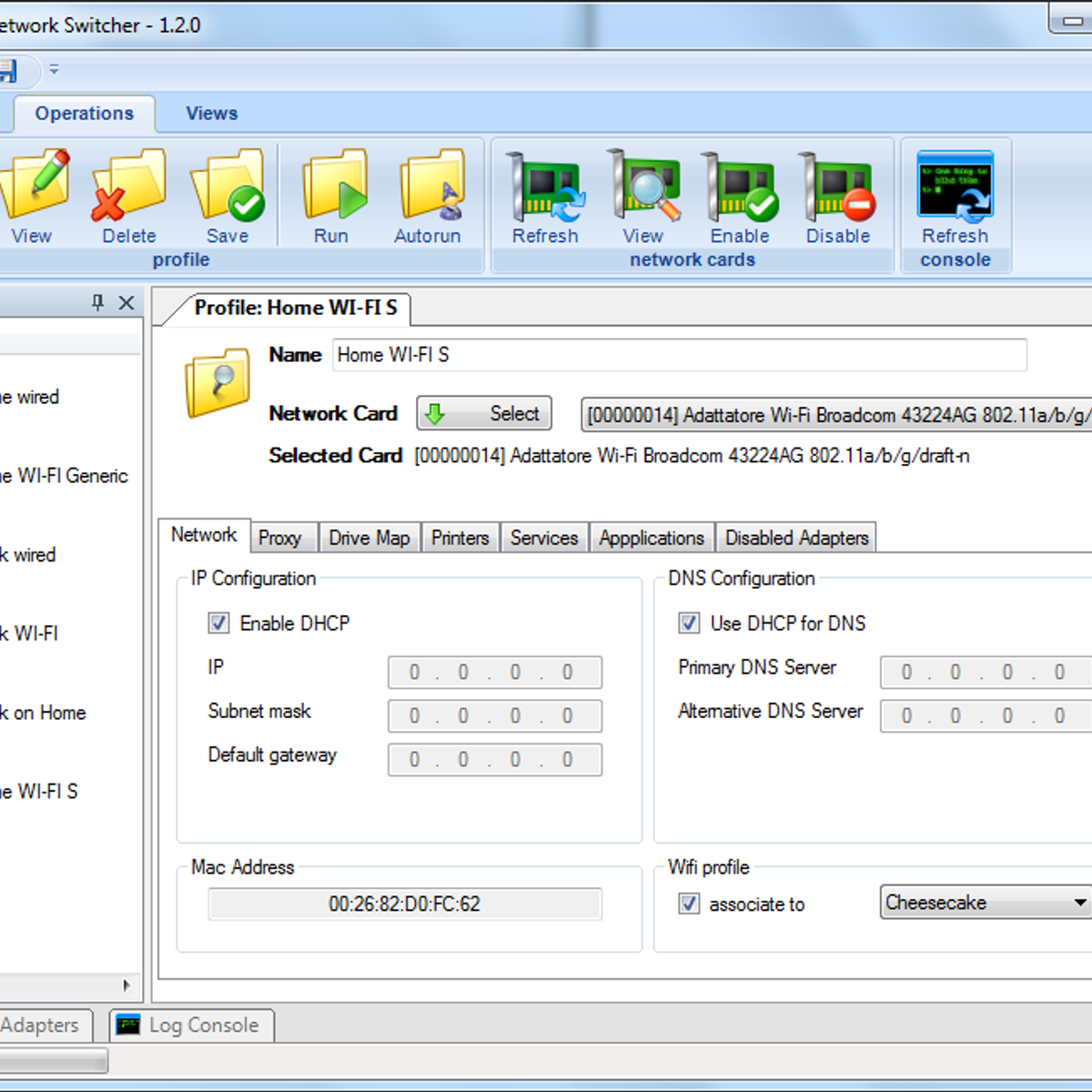Click the Primary DNS Server field

(x=986, y=672)
